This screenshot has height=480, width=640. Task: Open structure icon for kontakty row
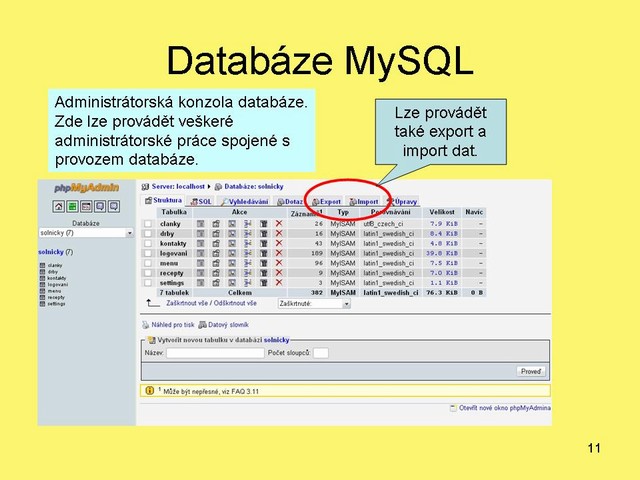click(216, 243)
